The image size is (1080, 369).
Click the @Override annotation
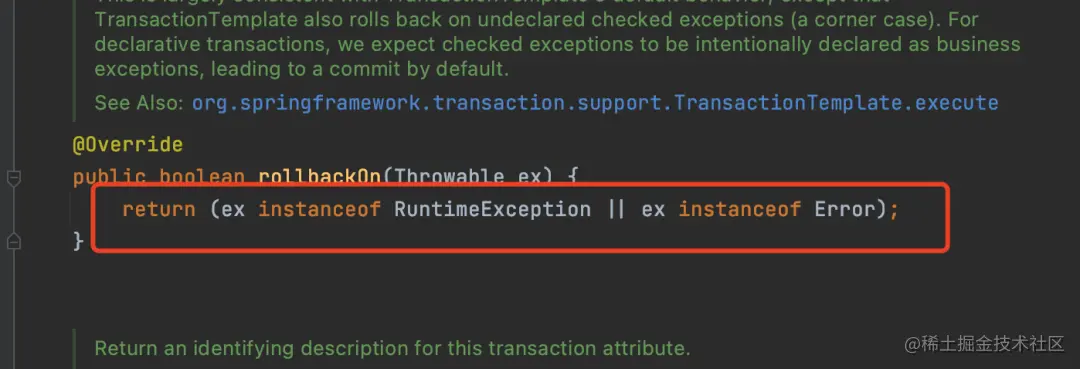point(128,145)
